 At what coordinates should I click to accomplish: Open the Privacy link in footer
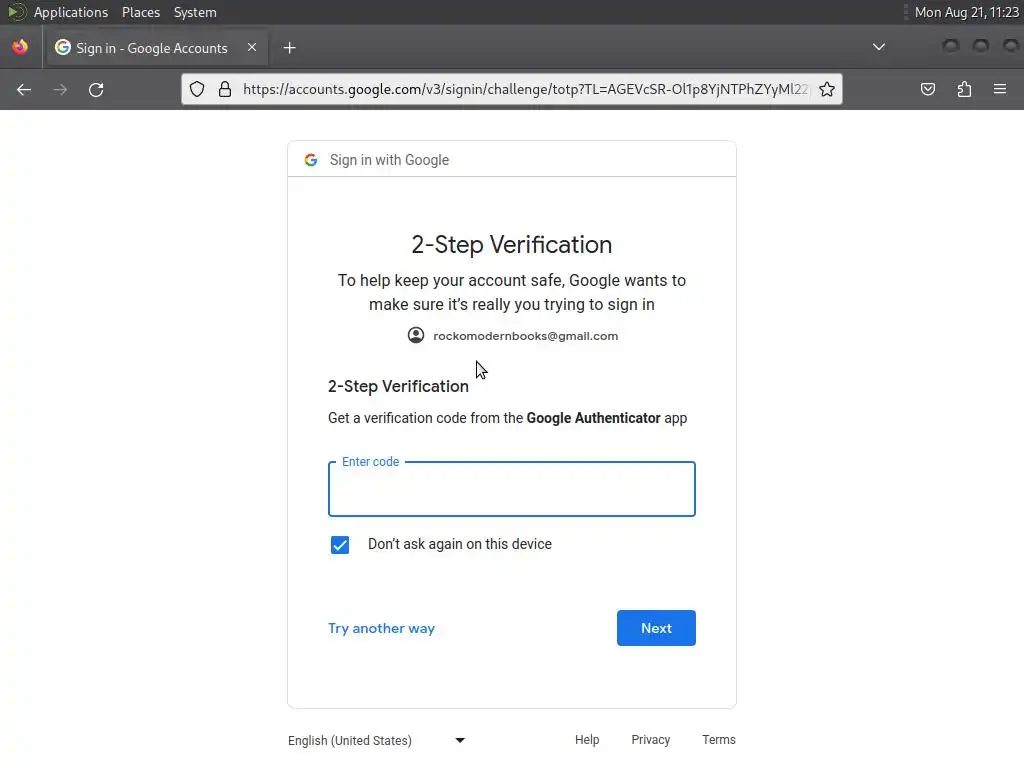click(x=650, y=740)
